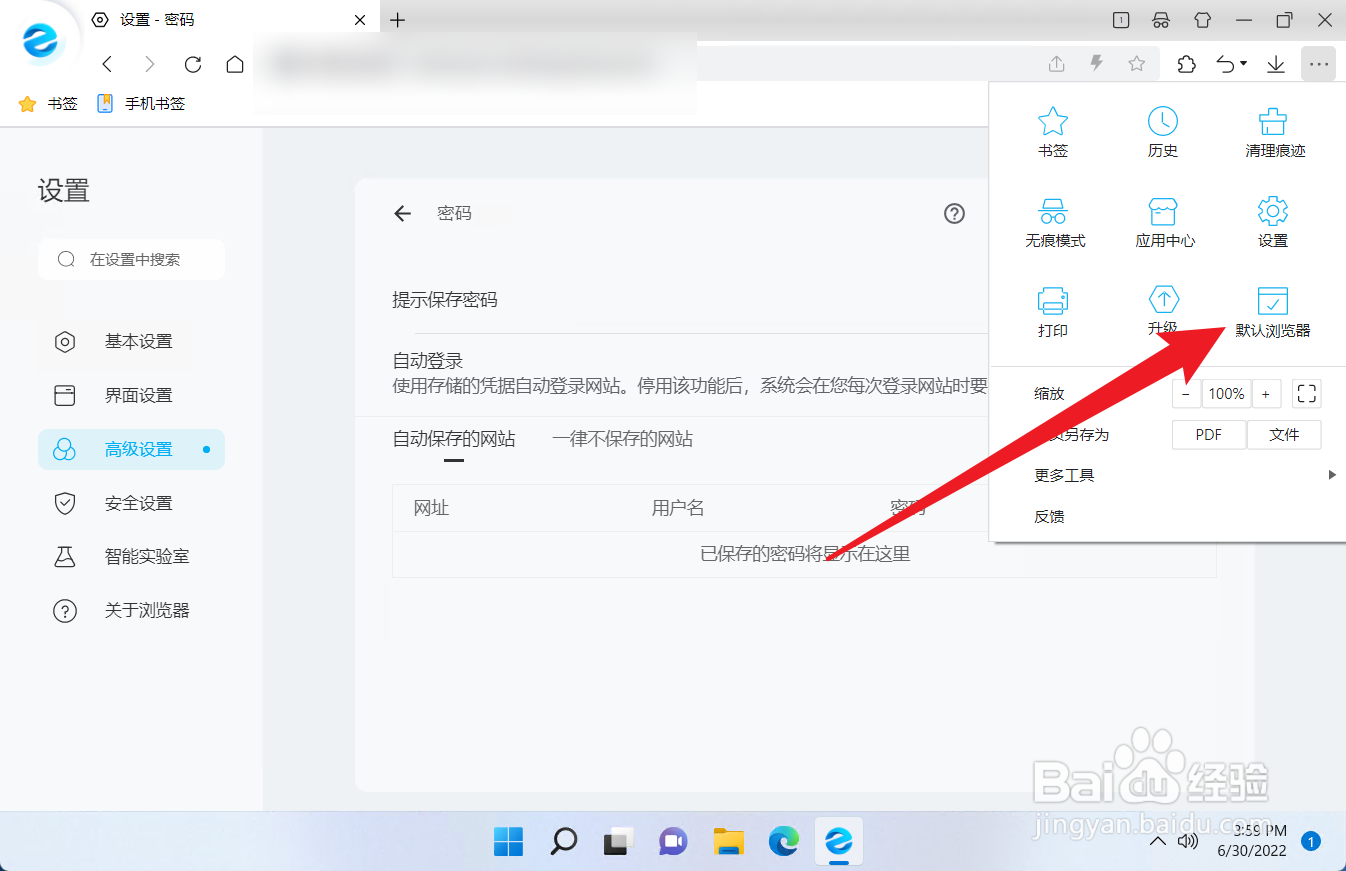The height and width of the screenshot is (871, 1346).
Task: Decrease zoom with the minus button
Action: (x=1186, y=394)
